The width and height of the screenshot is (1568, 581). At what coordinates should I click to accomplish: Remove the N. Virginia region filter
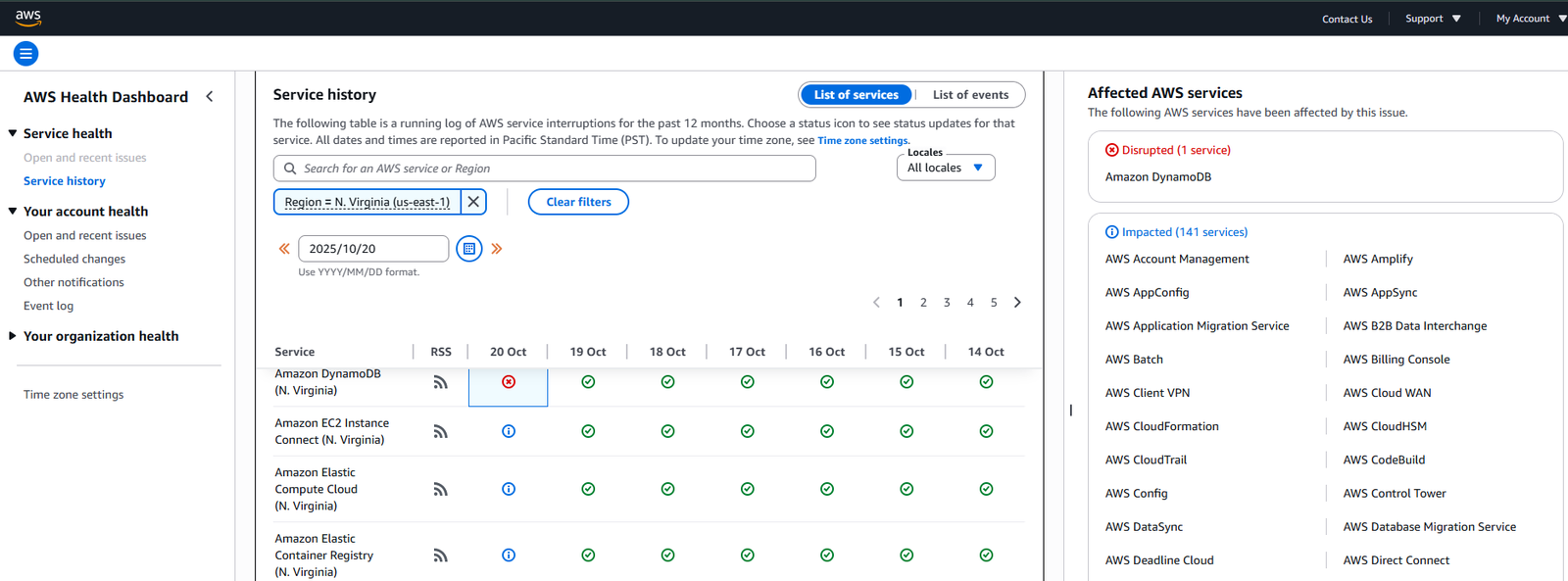pos(473,202)
